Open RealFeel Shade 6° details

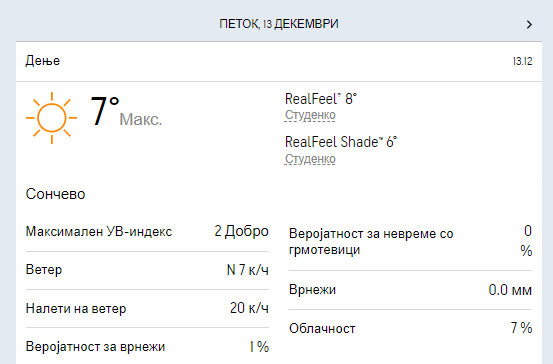[341, 142]
